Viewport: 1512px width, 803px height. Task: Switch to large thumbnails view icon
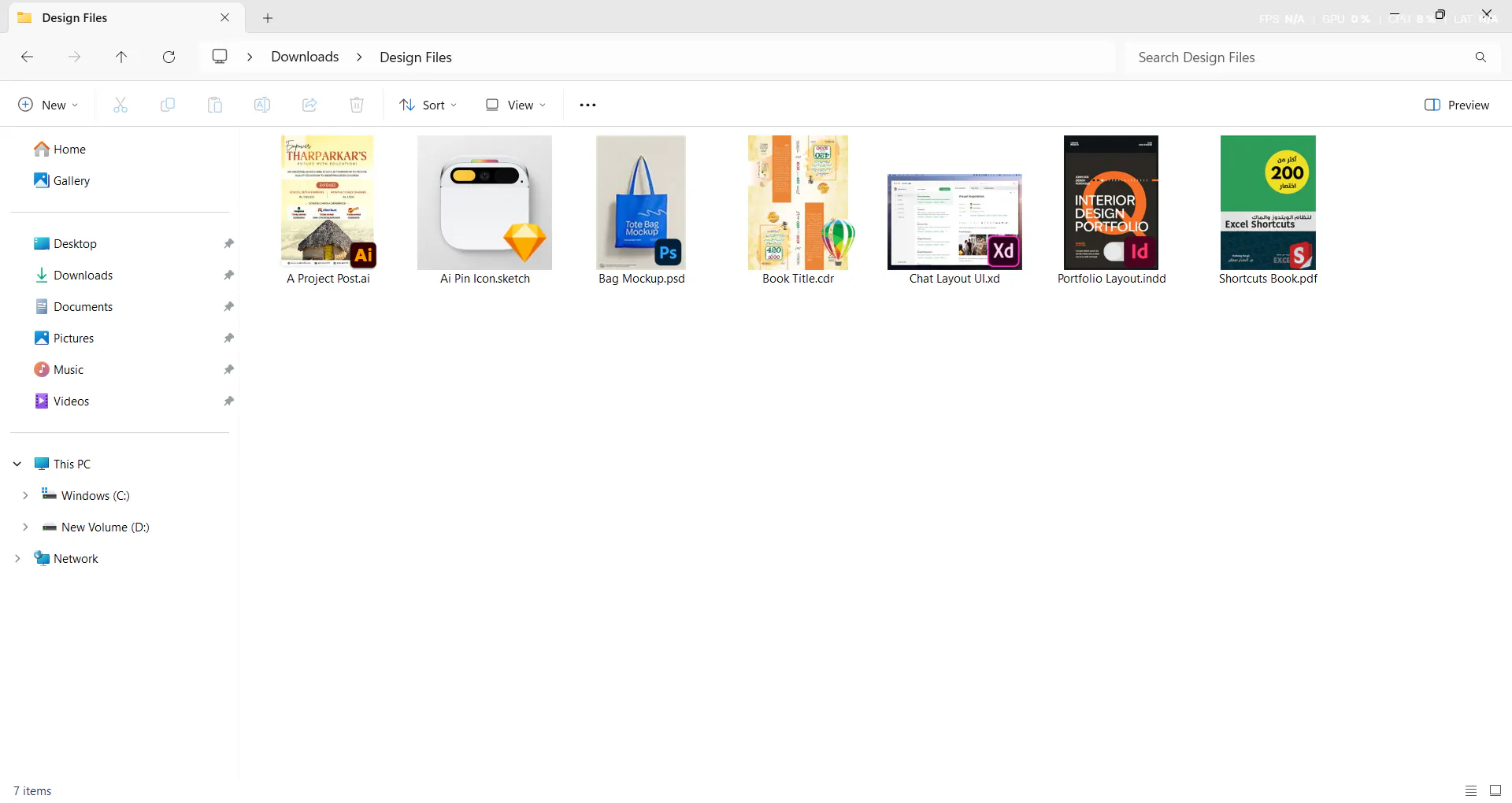(x=1495, y=790)
